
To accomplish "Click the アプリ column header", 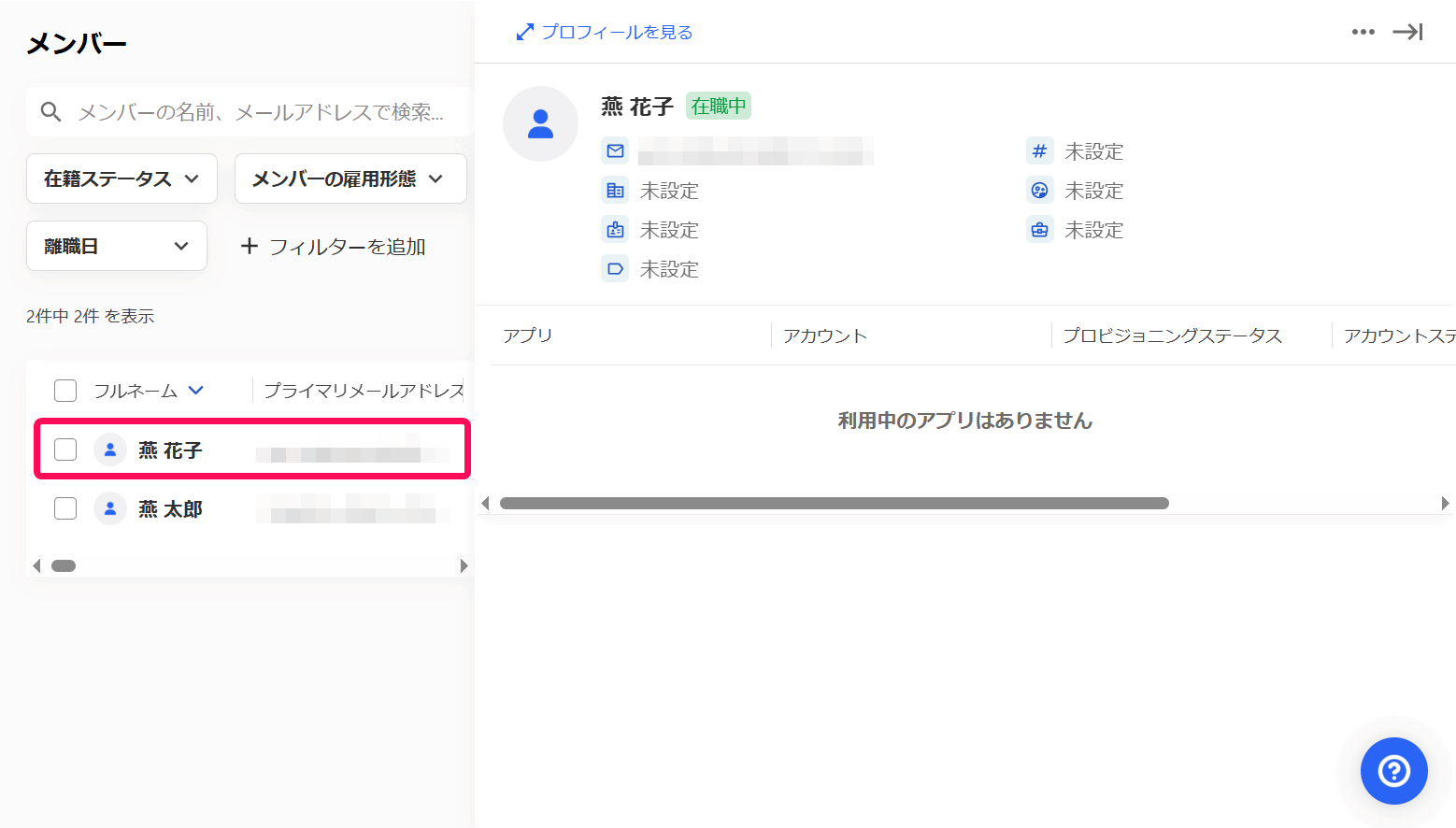I will tap(528, 335).
